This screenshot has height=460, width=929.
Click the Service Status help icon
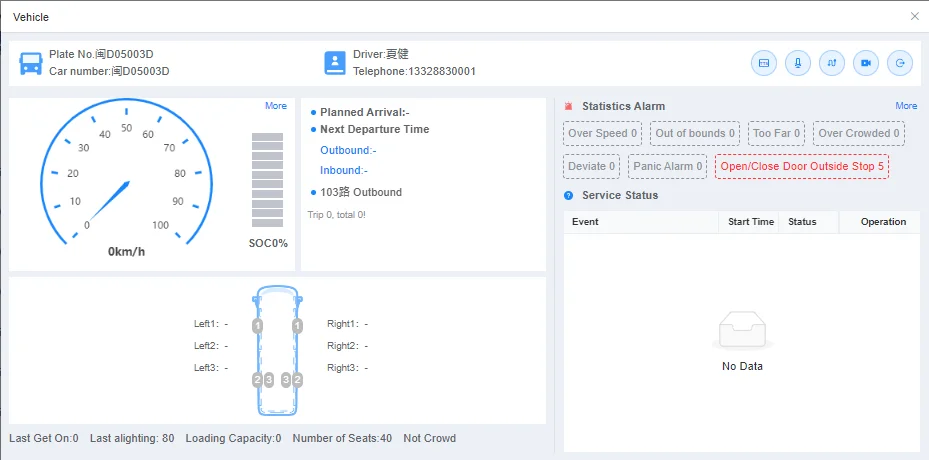point(568,195)
